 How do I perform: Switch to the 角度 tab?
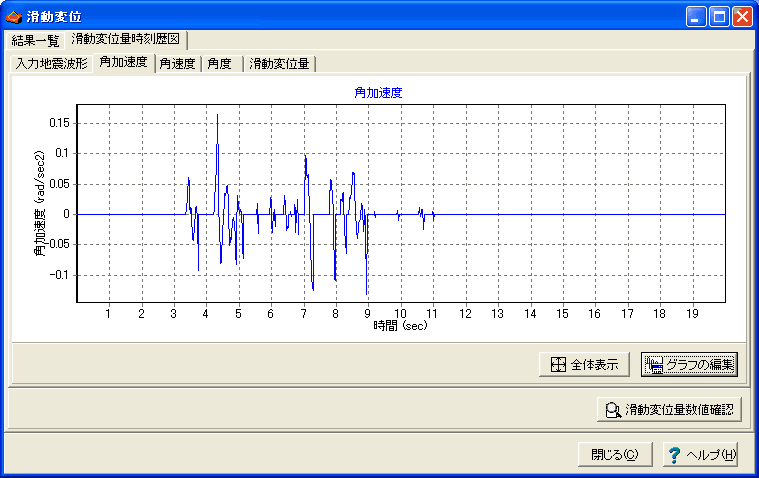coord(220,63)
